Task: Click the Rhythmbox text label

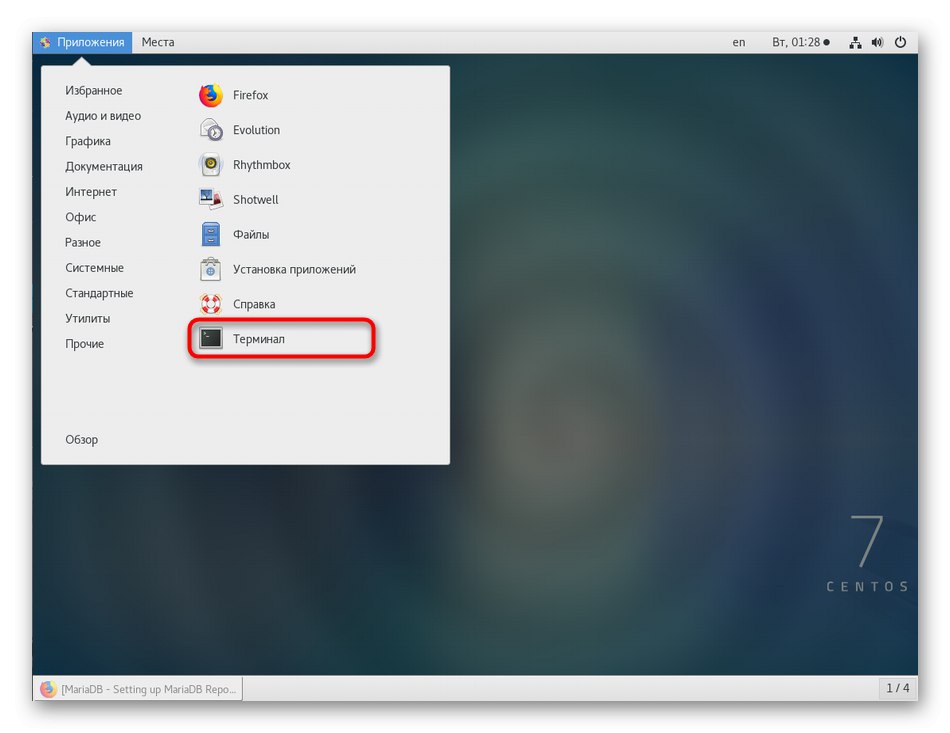Action: [x=262, y=165]
